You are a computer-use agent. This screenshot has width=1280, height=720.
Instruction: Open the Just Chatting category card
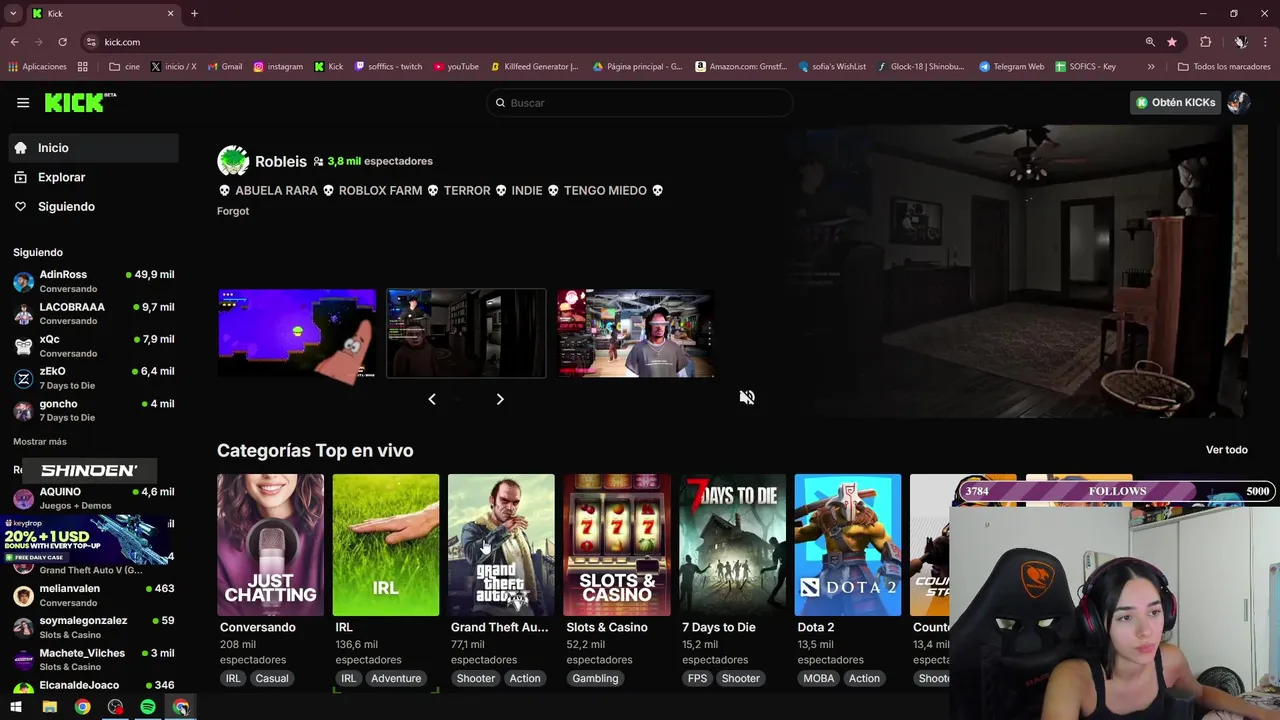(x=270, y=545)
